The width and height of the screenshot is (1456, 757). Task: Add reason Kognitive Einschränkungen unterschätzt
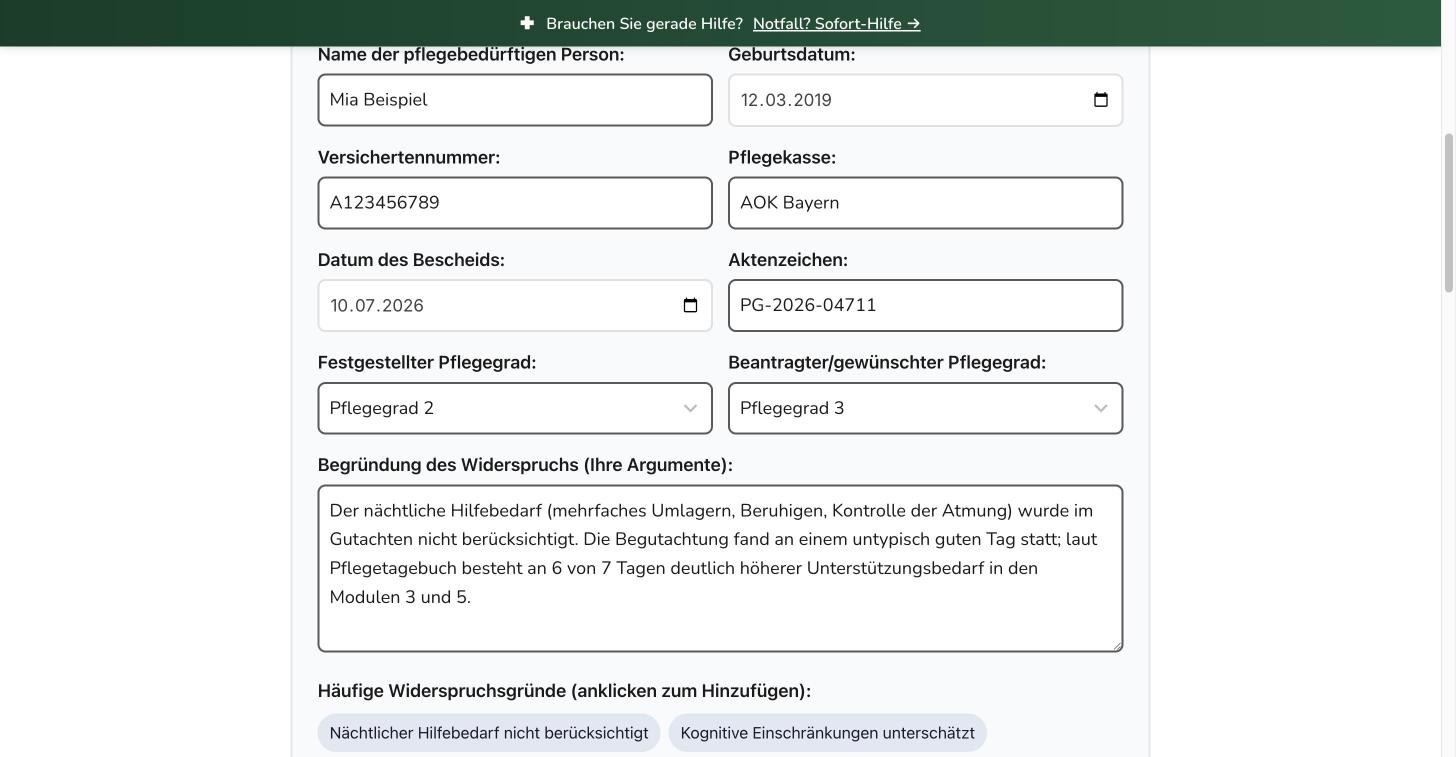(x=827, y=733)
